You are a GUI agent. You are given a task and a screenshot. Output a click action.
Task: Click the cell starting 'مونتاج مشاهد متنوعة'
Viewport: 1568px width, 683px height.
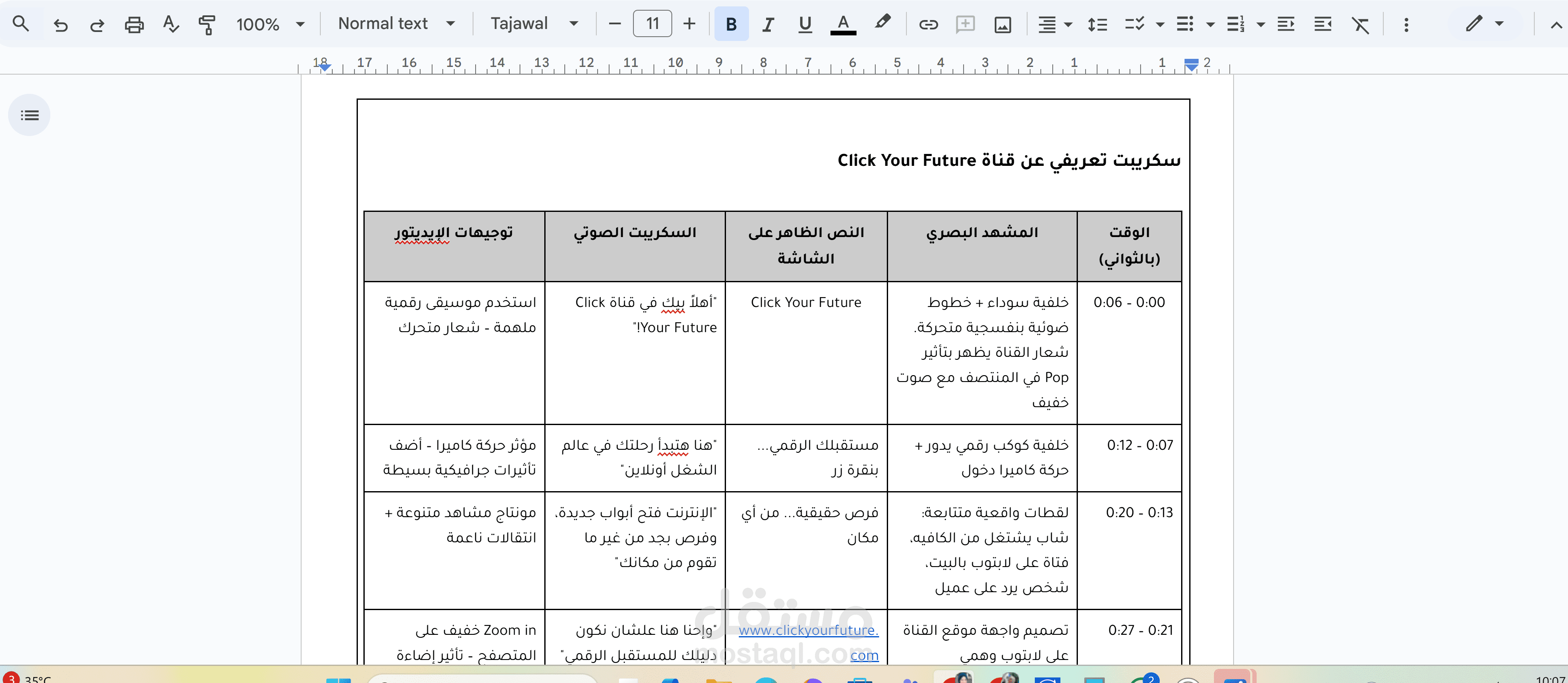tap(454, 550)
